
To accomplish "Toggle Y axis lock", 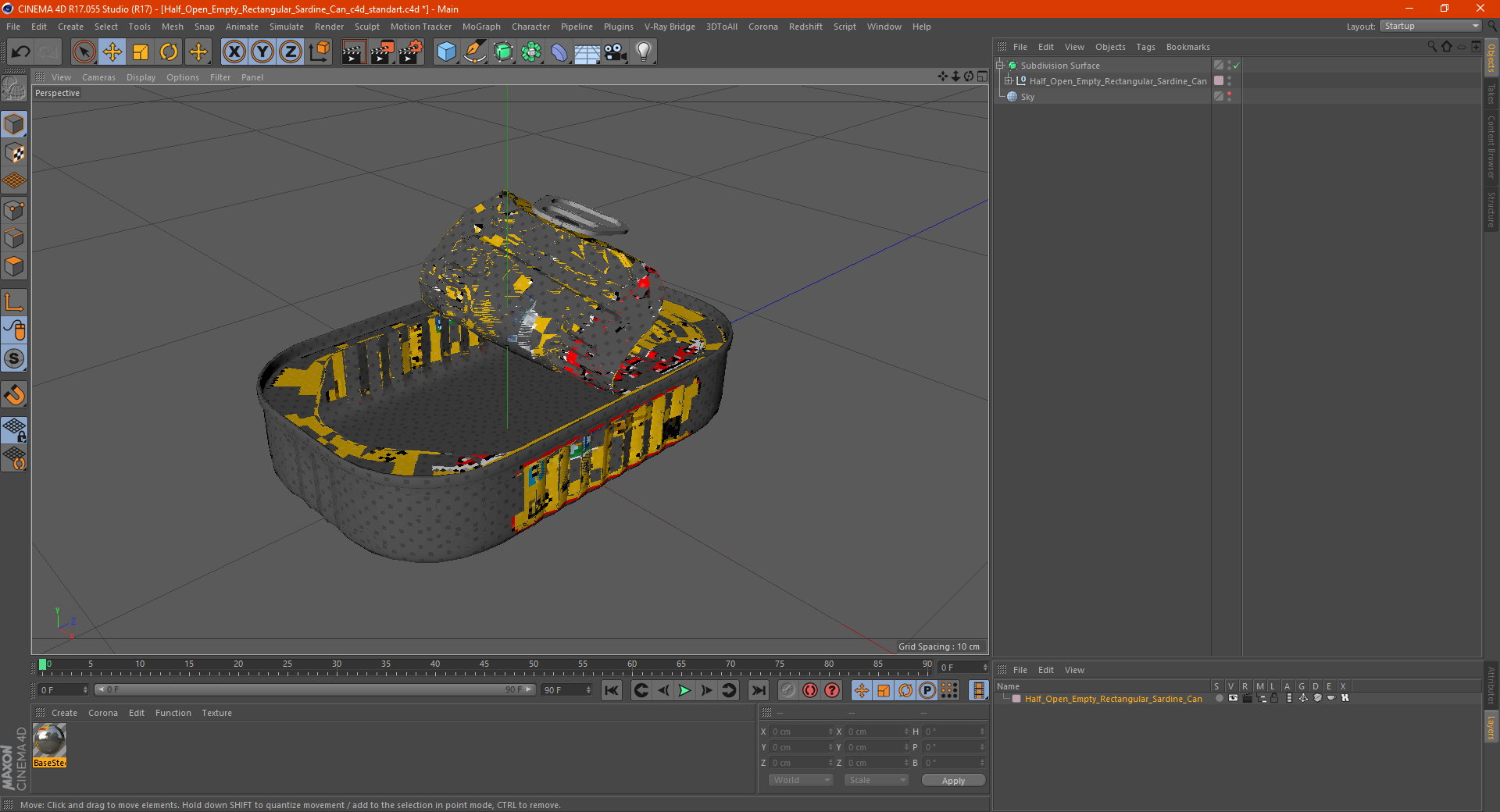I will pyautogui.click(x=262, y=52).
